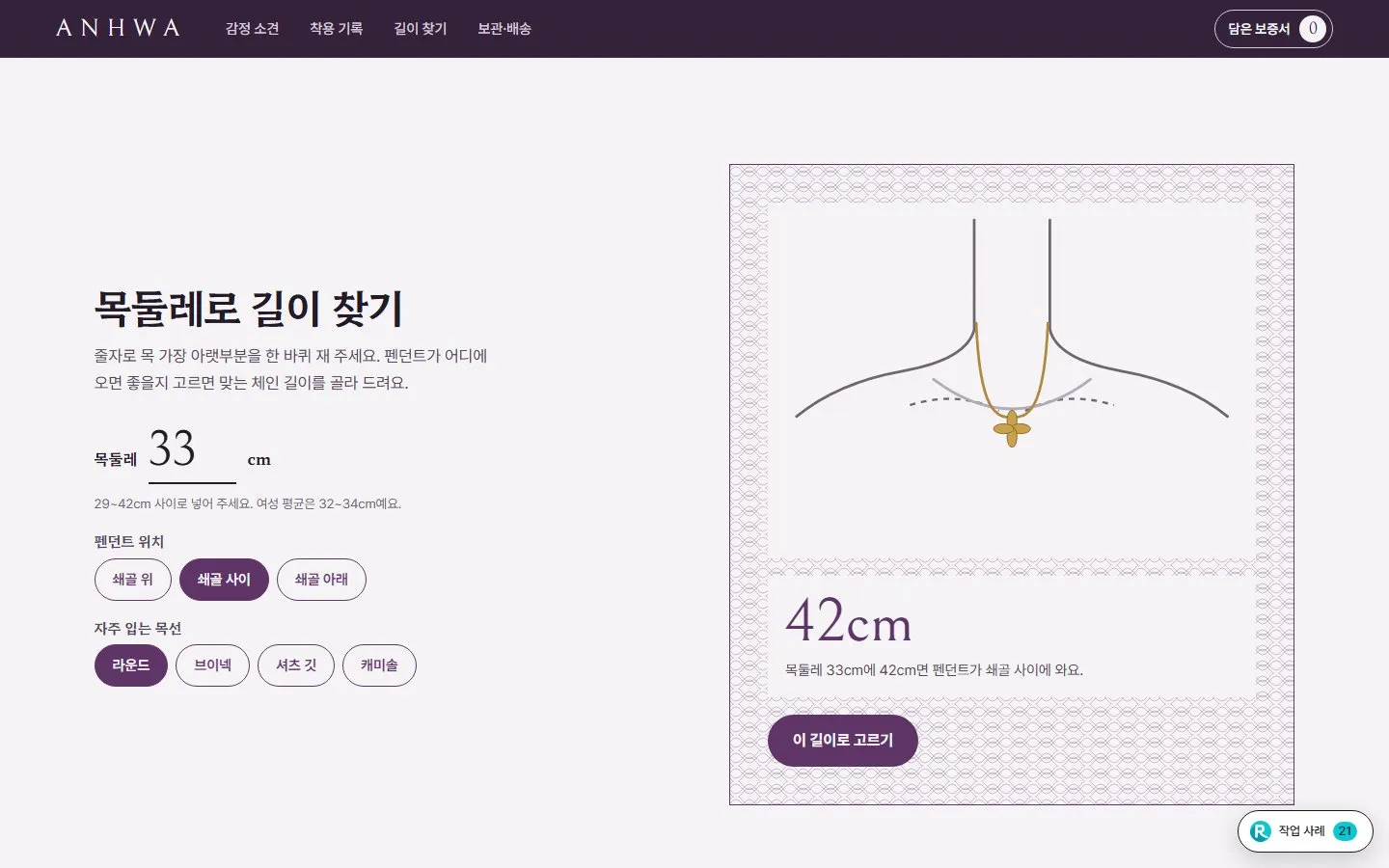Image resolution: width=1389 pixels, height=868 pixels.
Task: Click the 이 길이로 고르기 button
Action: 843,741
